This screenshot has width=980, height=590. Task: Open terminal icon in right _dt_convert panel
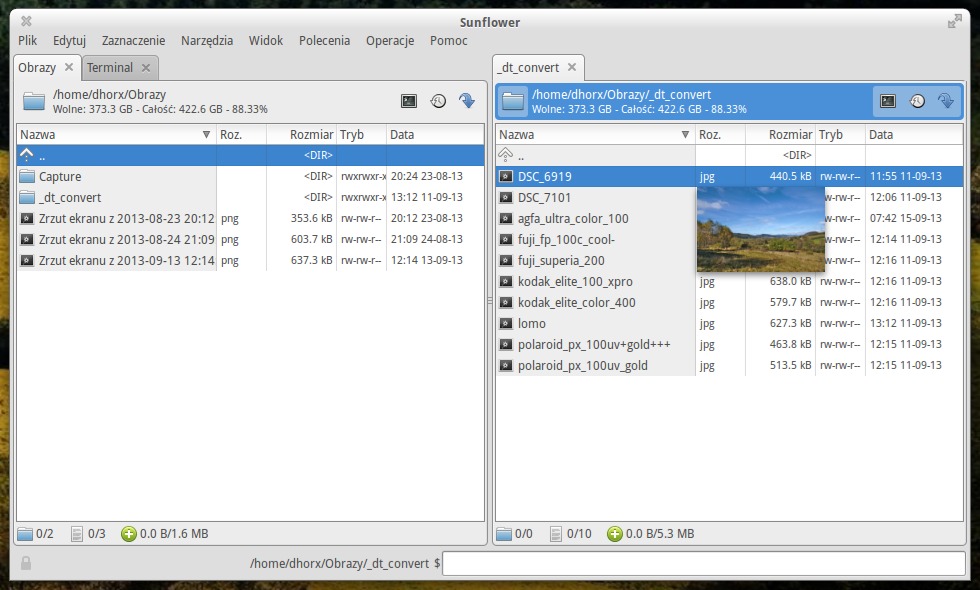888,101
